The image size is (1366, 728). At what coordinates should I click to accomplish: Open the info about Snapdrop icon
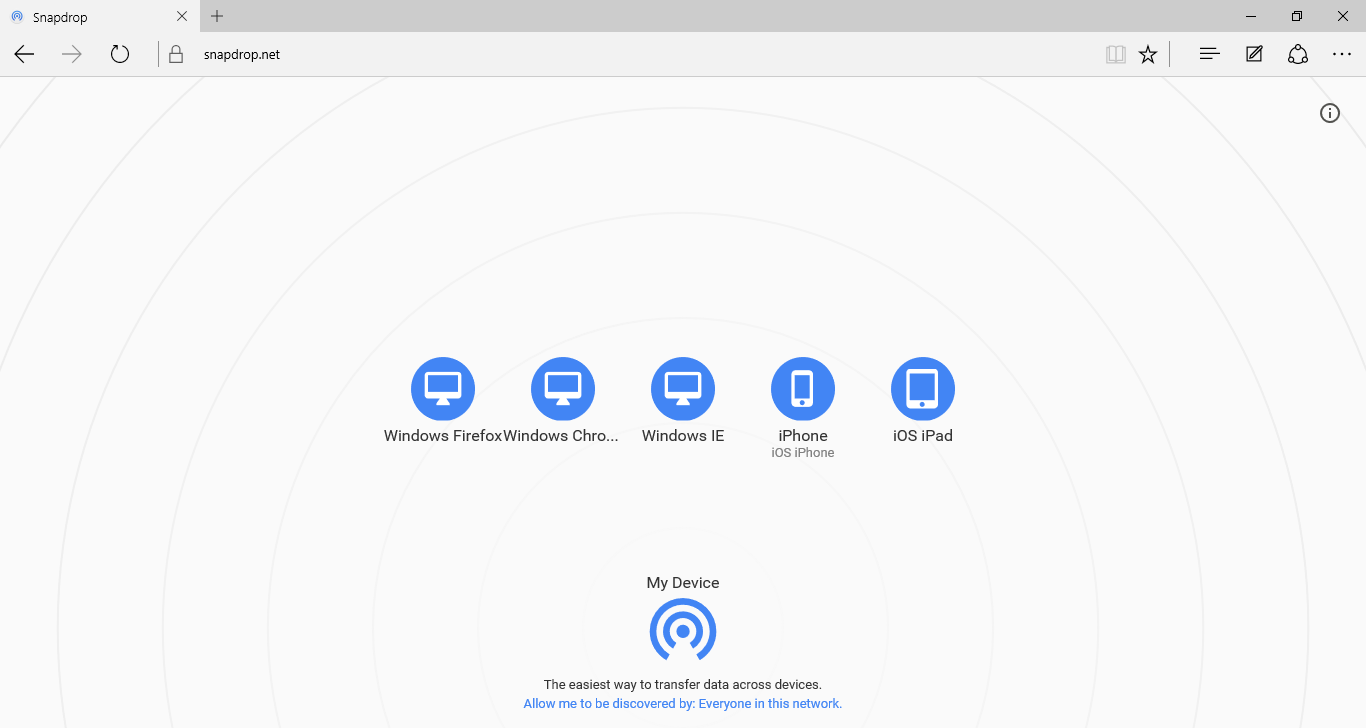(x=1330, y=113)
